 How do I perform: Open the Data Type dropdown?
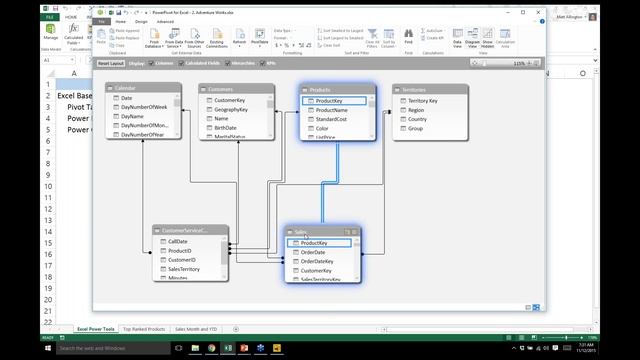point(284,31)
